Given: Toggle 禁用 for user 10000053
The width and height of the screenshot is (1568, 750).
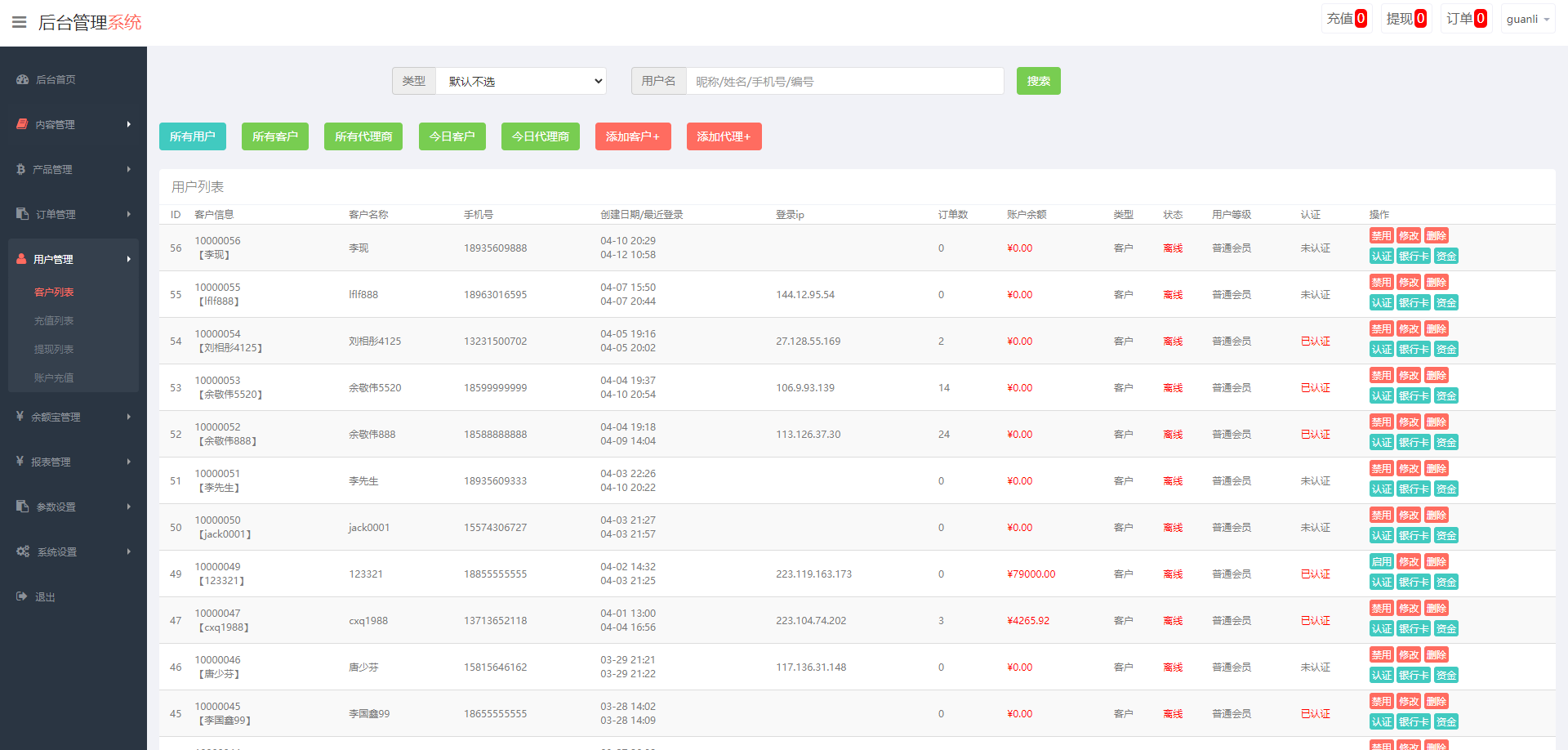Looking at the screenshot, I should click(x=1381, y=376).
